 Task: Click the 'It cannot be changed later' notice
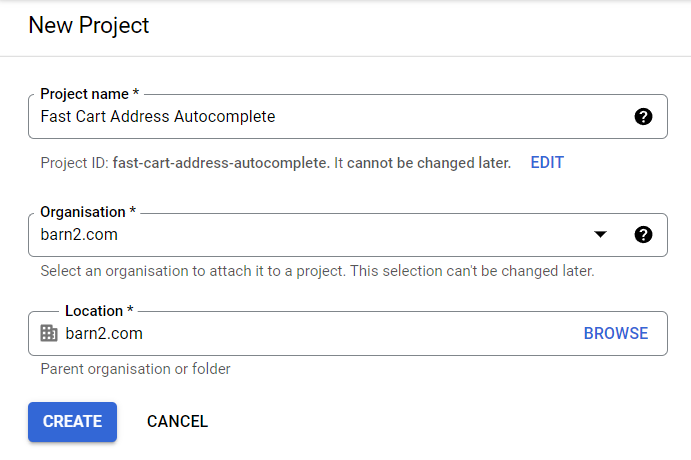421,162
